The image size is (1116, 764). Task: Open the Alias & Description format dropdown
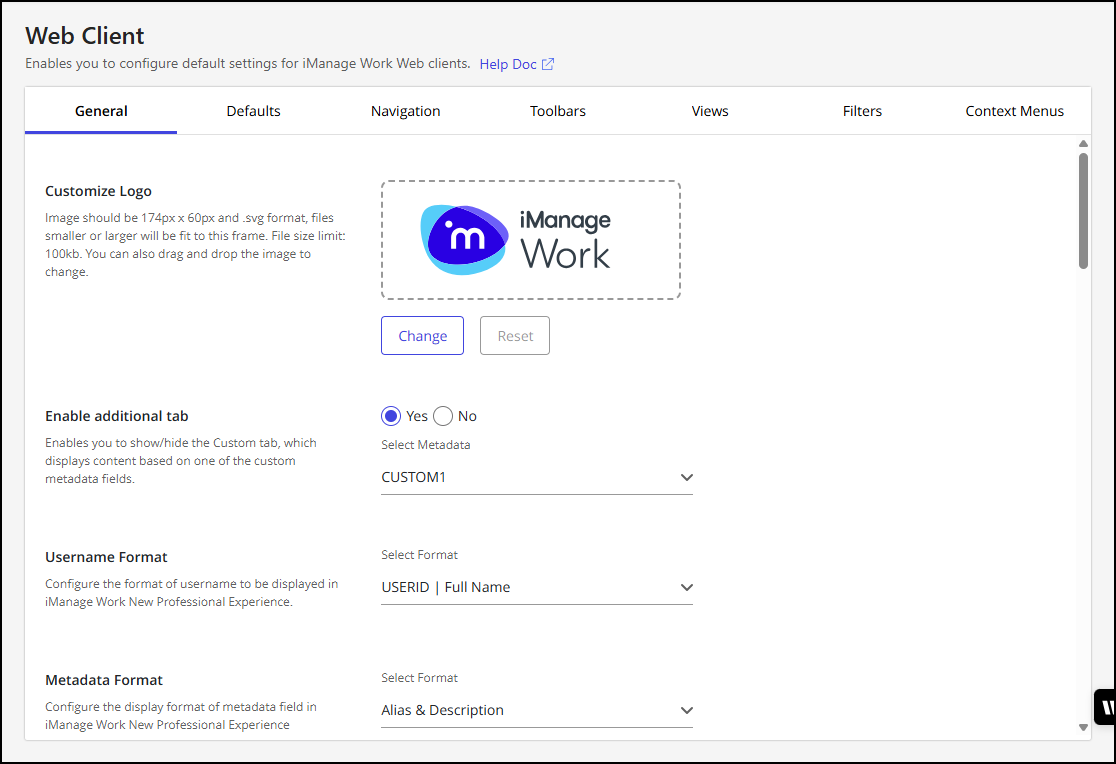pos(686,711)
